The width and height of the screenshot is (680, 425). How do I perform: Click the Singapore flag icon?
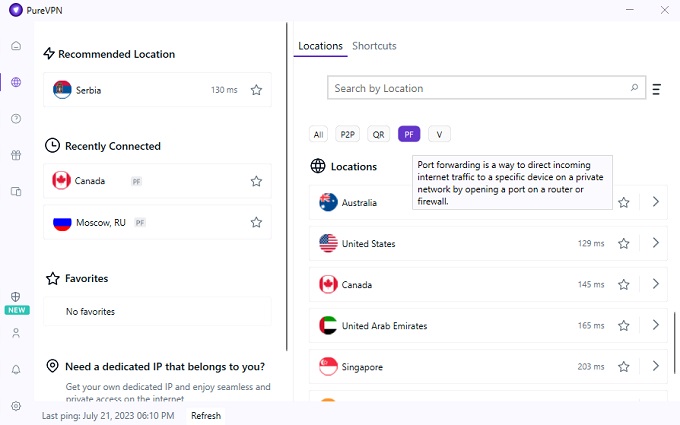tap(328, 366)
